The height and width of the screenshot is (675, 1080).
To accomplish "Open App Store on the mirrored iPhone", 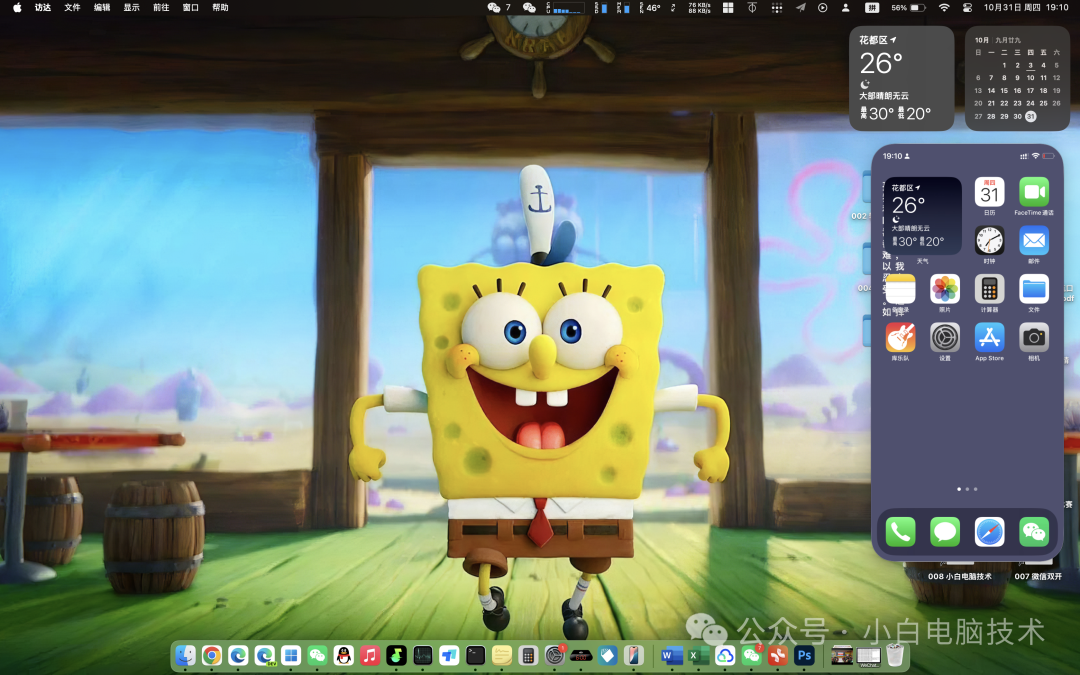I will click(x=989, y=338).
